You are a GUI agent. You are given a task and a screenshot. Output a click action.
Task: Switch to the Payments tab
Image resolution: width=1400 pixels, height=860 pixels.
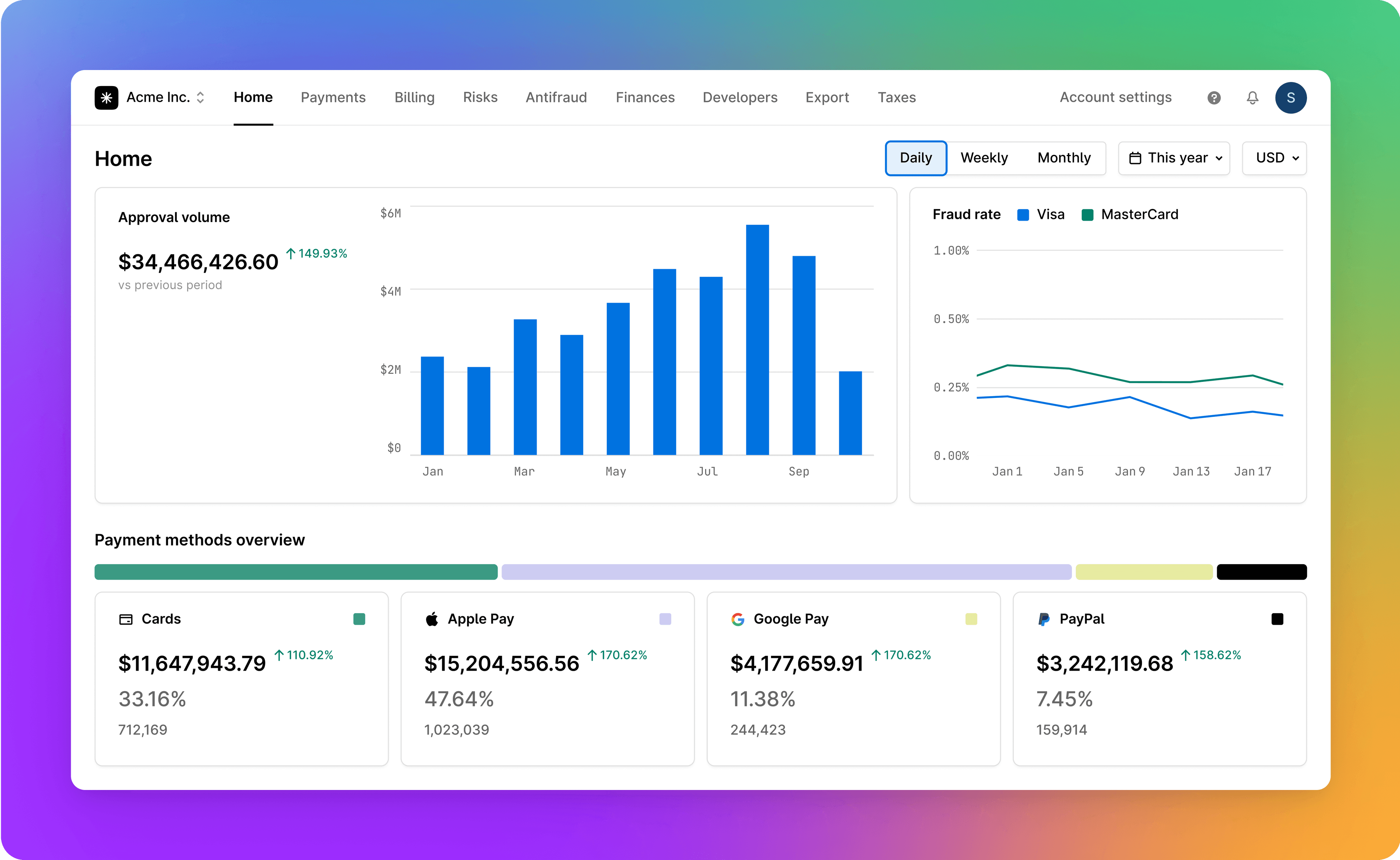[333, 97]
